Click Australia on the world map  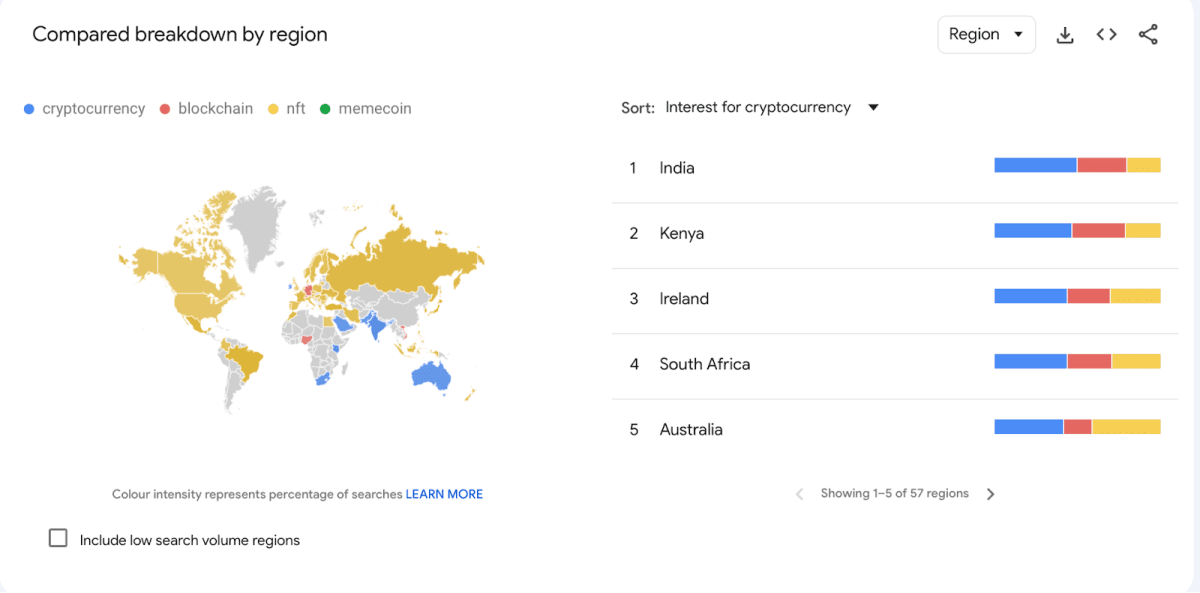tap(431, 376)
